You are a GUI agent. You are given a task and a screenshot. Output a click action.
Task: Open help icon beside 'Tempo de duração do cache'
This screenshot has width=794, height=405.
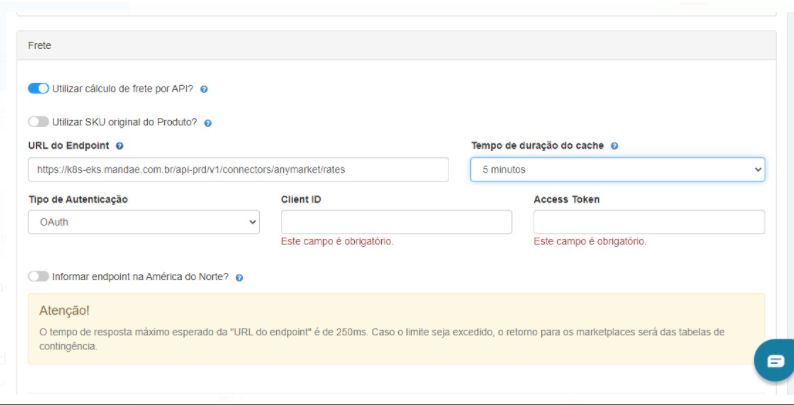click(614, 146)
